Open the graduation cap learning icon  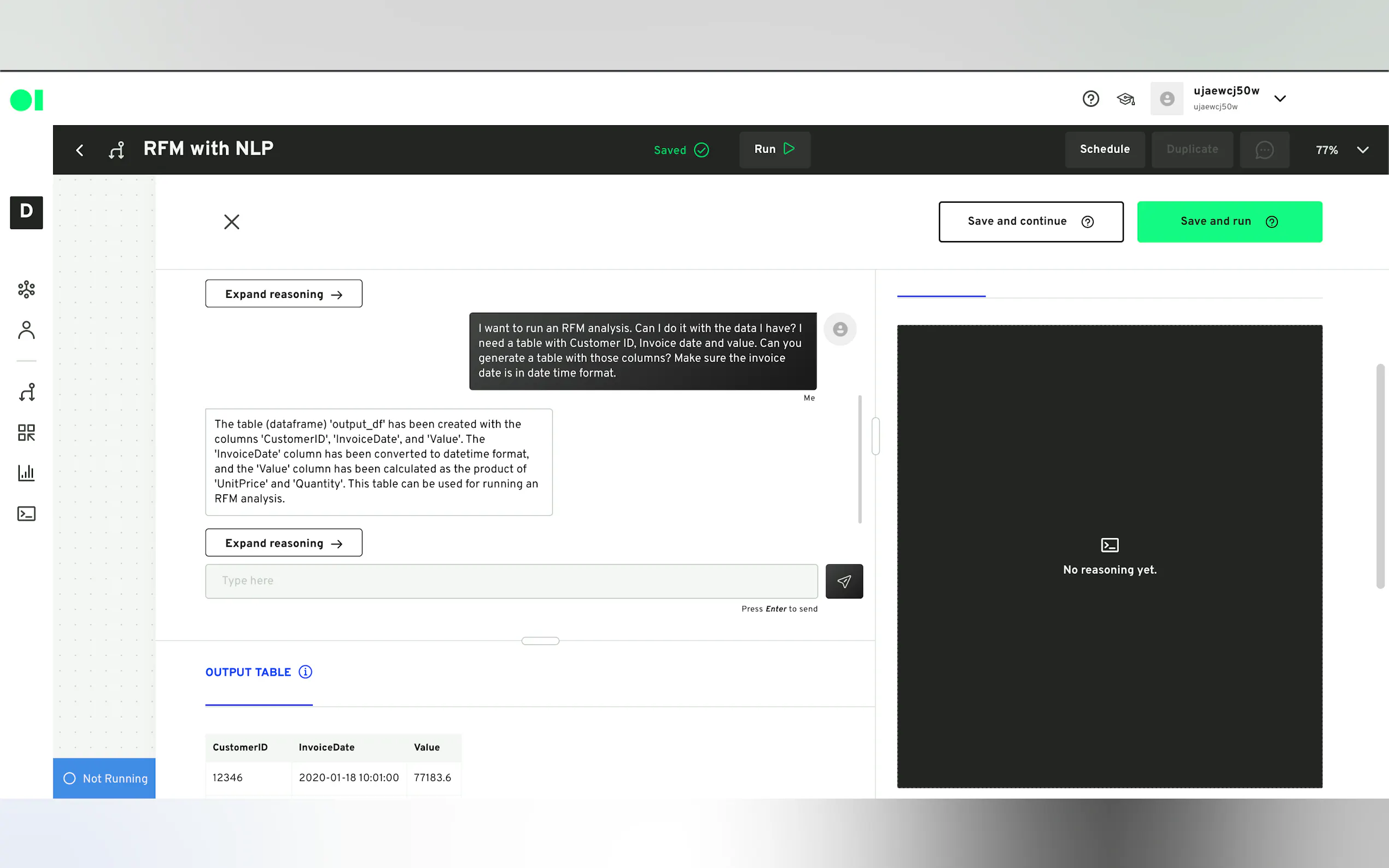(x=1125, y=99)
